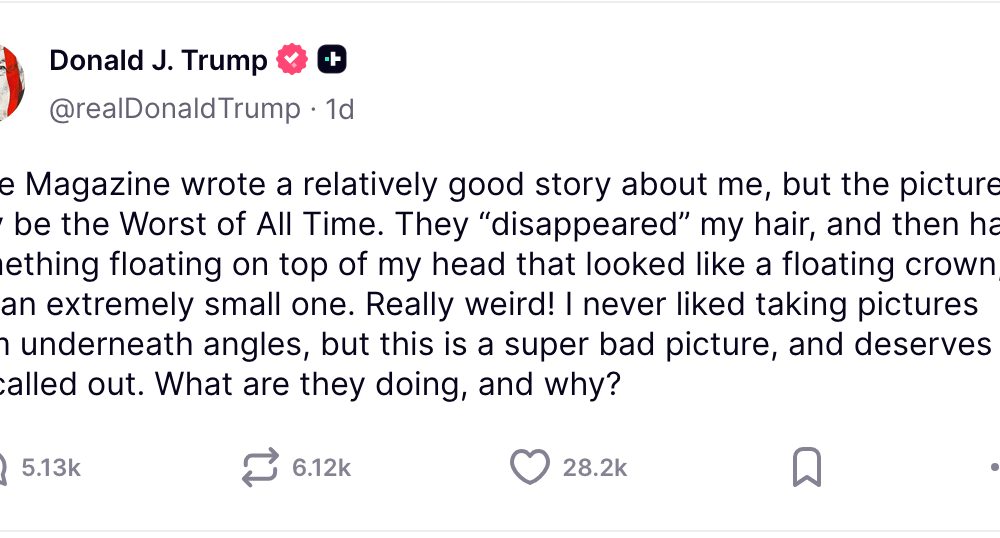
Task: Bookmark this post
Action: pos(806,467)
